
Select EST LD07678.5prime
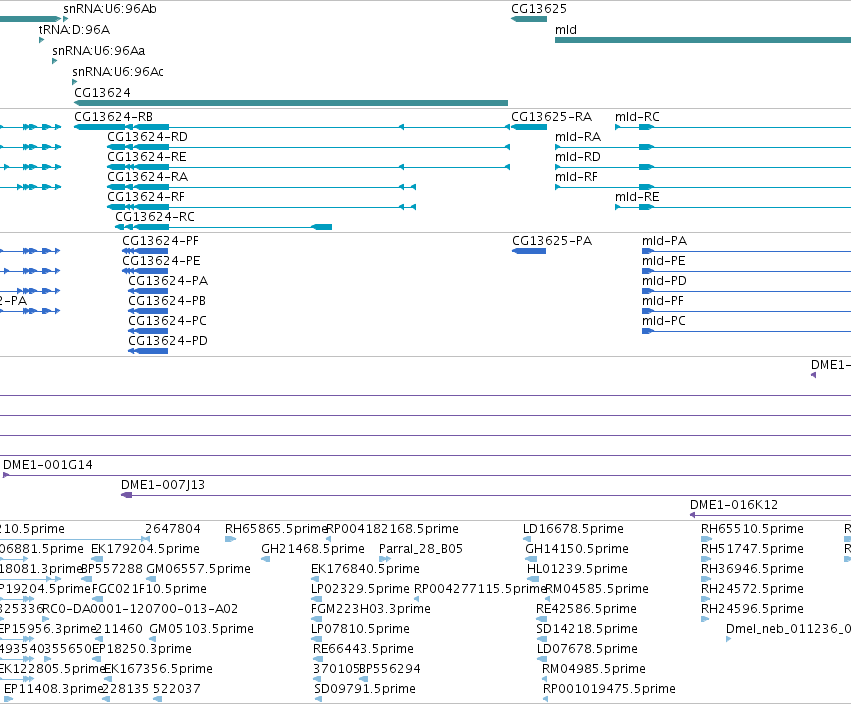(587, 650)
